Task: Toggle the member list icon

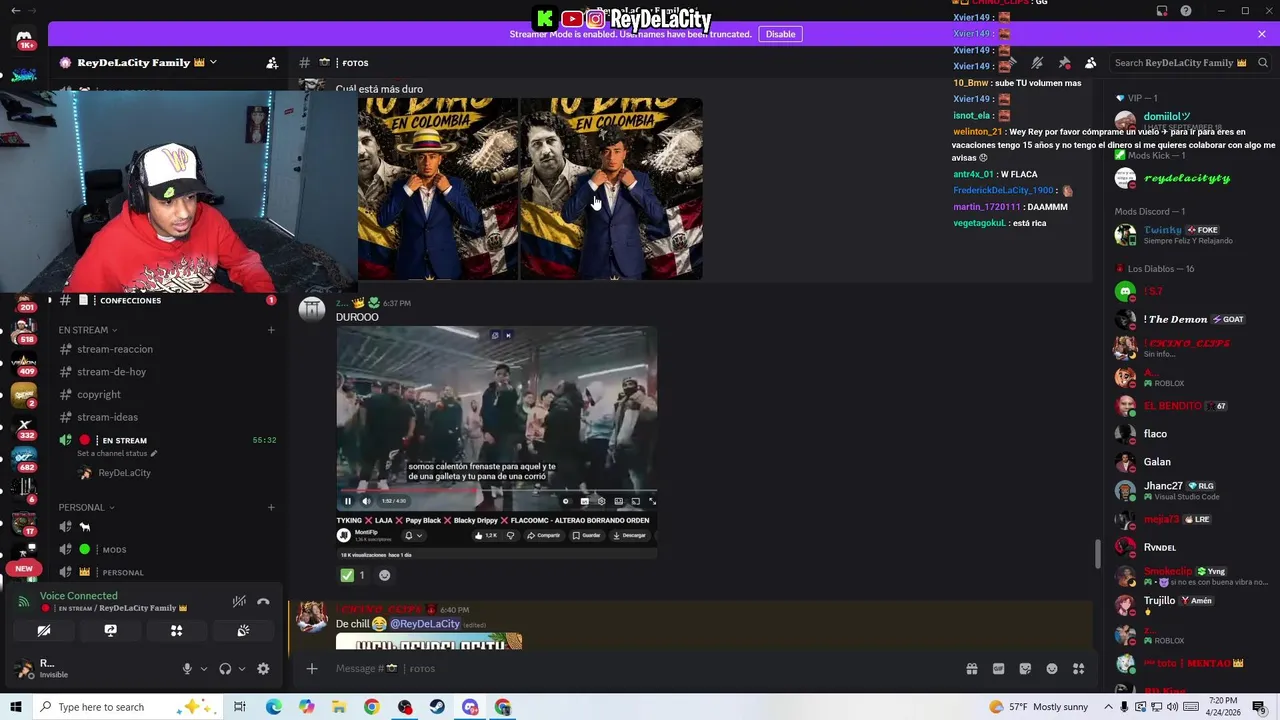Action: [1091, 63]
